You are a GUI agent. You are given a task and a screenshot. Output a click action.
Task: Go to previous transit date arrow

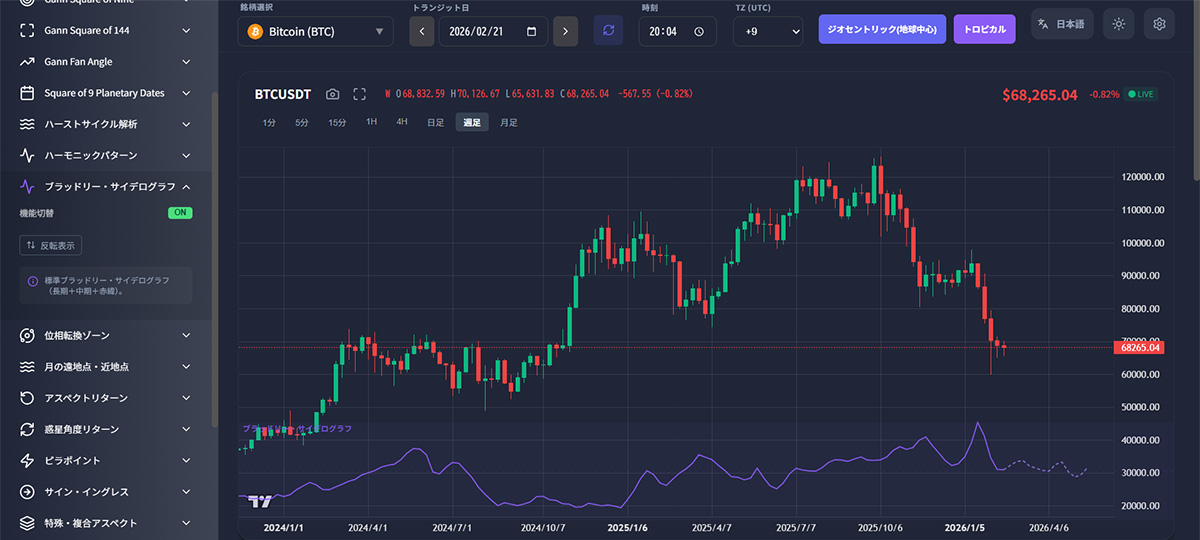point(422,31)
